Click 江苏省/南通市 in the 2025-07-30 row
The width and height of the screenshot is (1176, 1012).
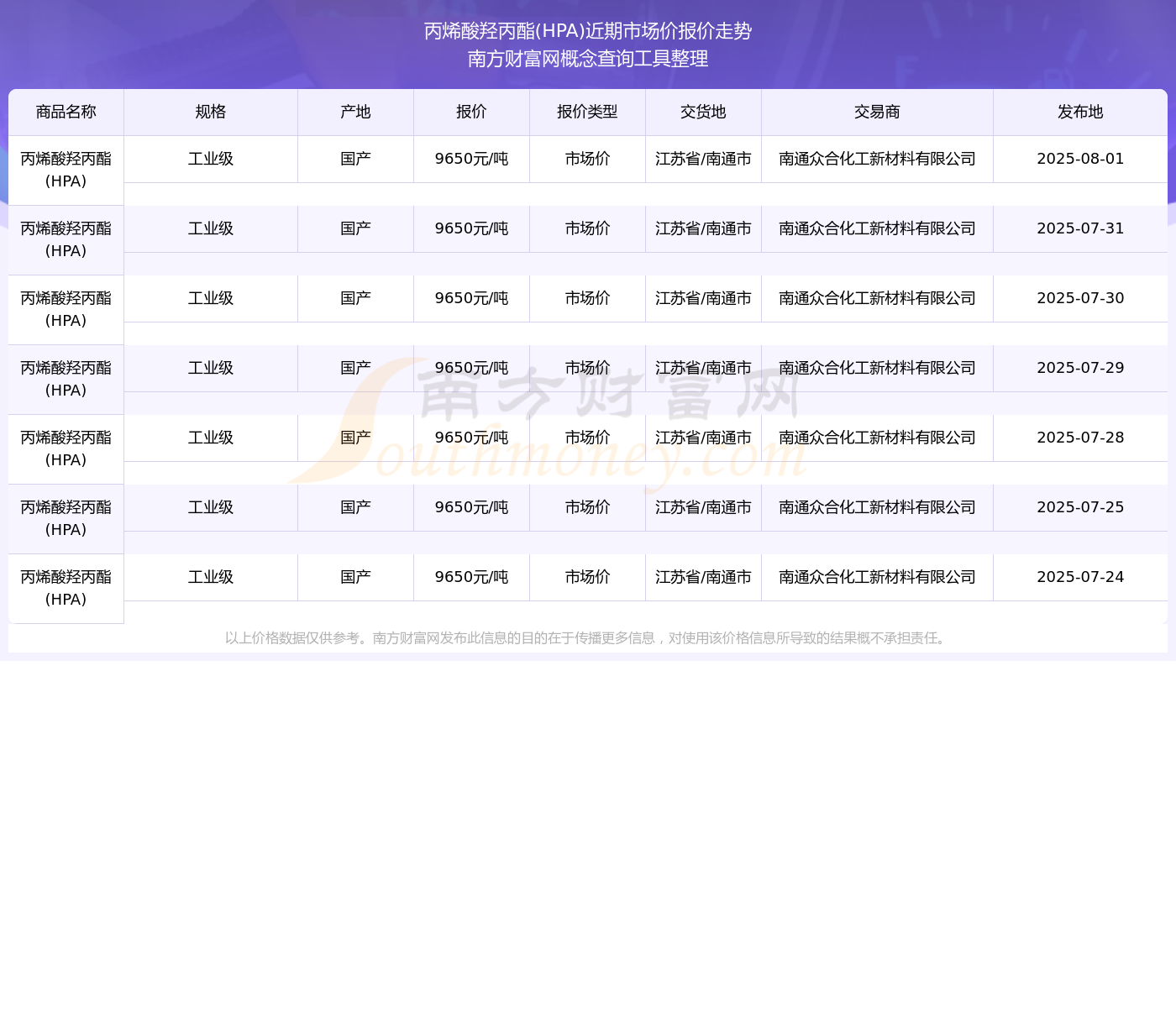[704, 298]
